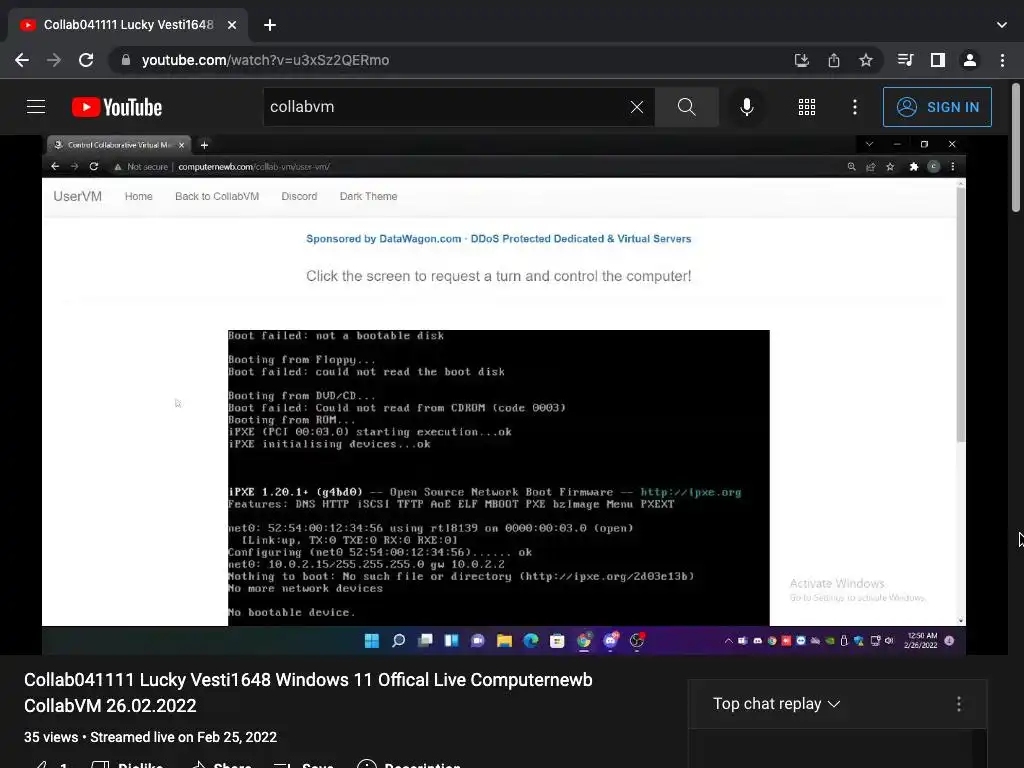Open the Chrome side panel
This screenshot has height=768, width=1024.
[x=938, y=60]
